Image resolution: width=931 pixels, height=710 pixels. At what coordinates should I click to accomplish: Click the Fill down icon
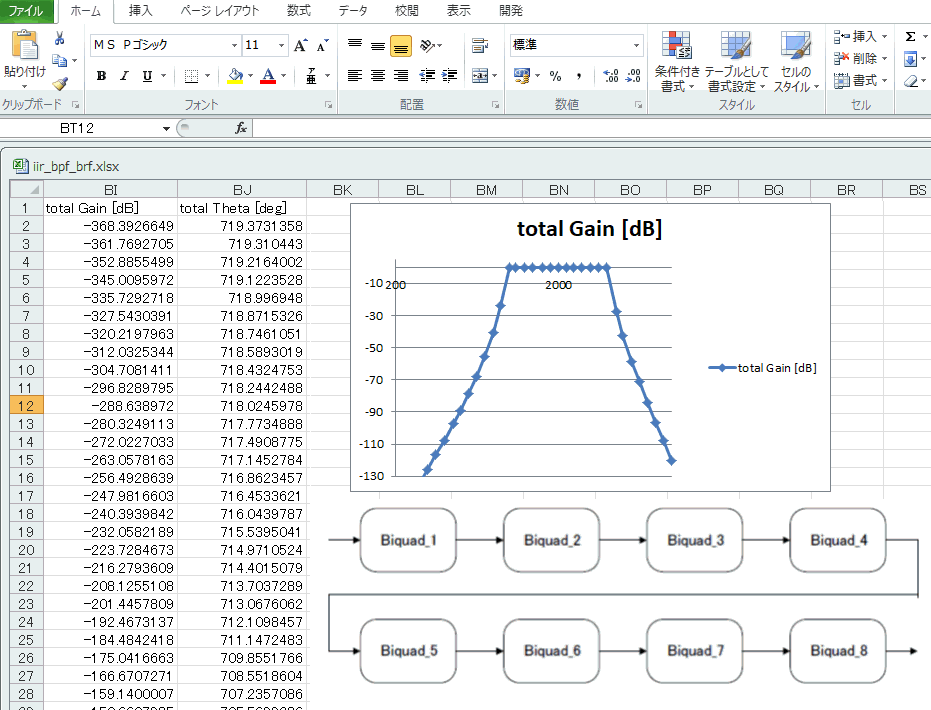[910, 59]
